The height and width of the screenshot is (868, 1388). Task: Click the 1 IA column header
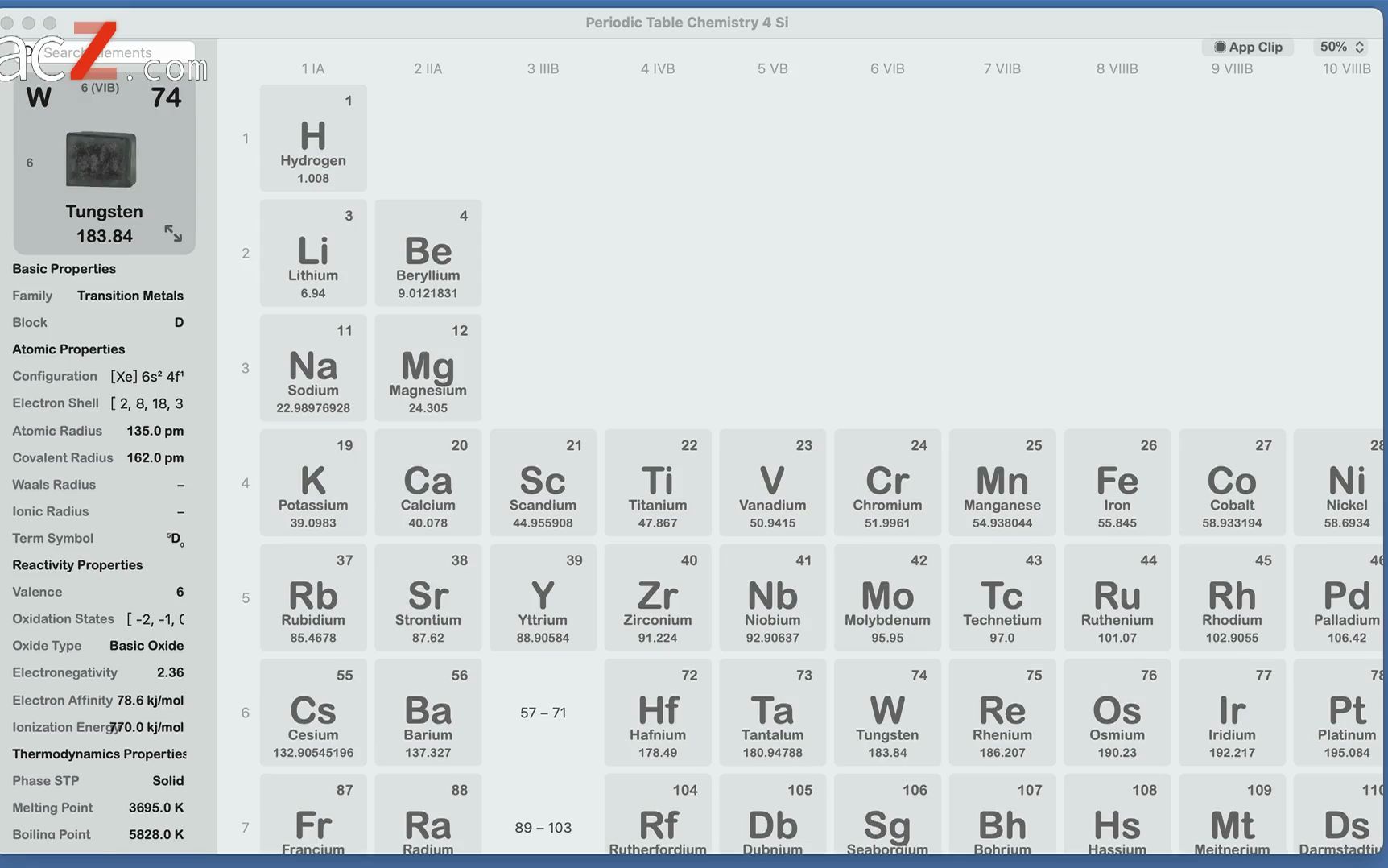coord(312,68)
